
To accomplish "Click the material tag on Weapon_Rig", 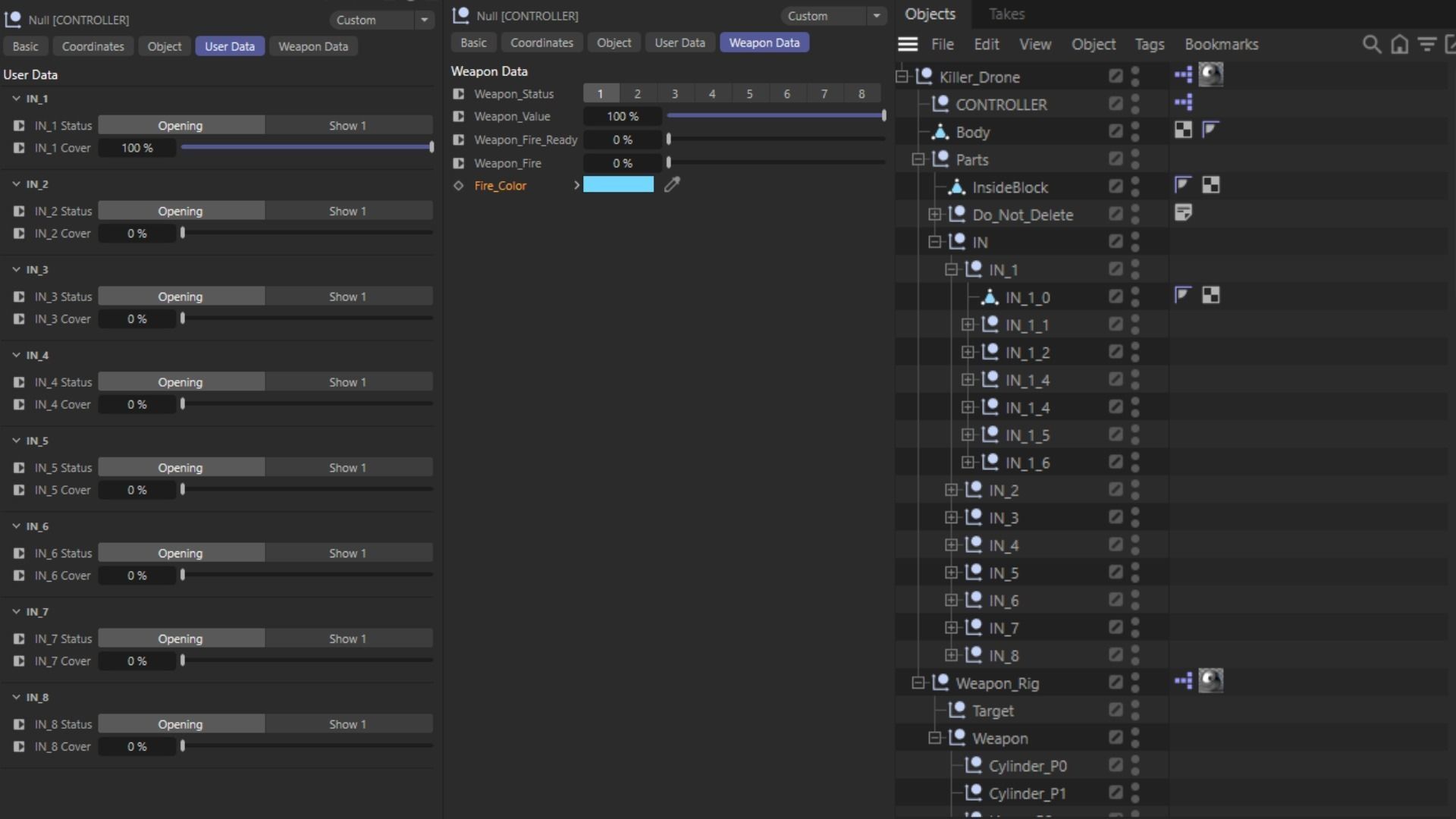I will tap(1210, 681).
